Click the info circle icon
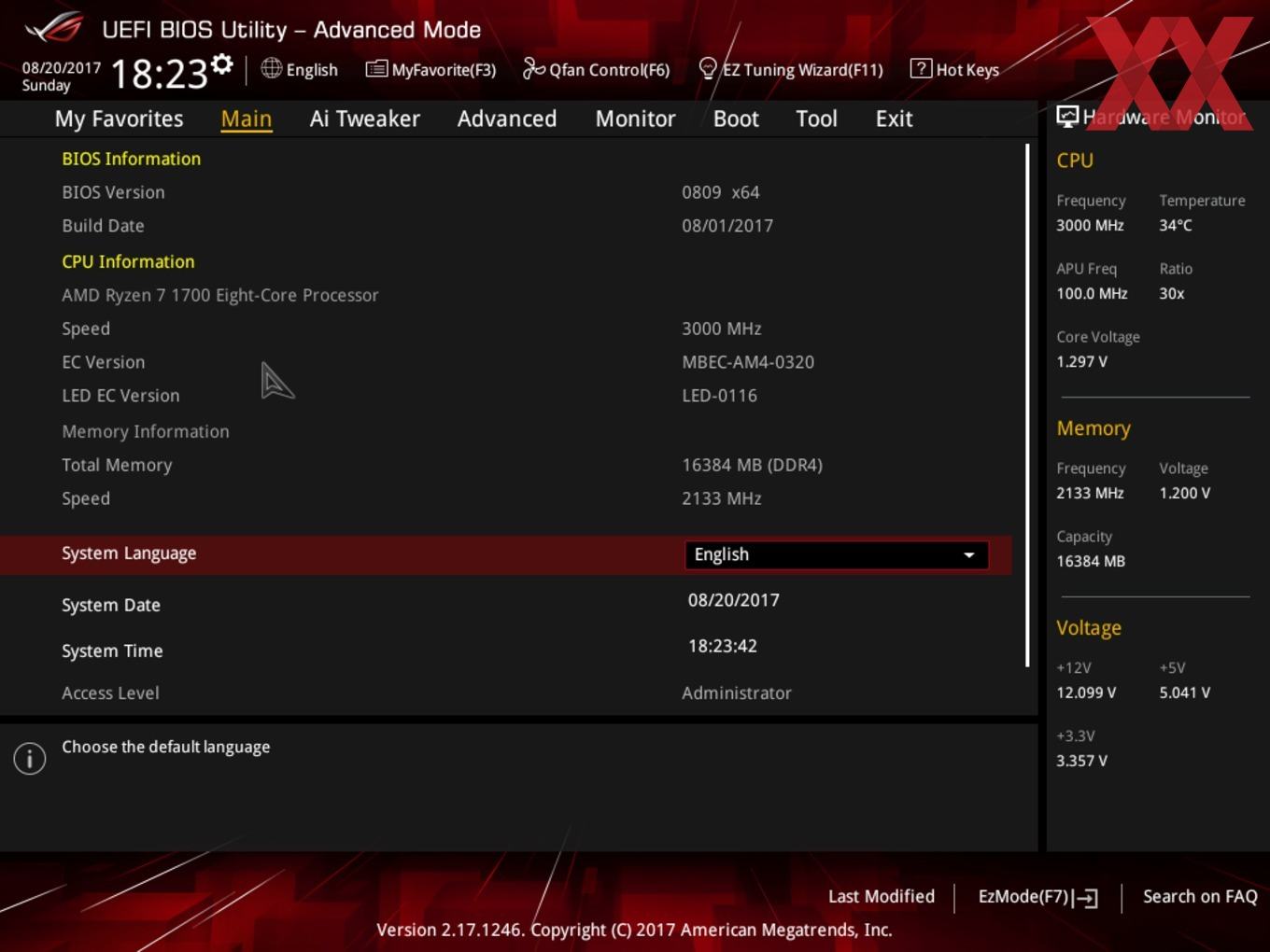Image resolution: width=1270 pixels, height=952 pixels. tap(30, 759)
